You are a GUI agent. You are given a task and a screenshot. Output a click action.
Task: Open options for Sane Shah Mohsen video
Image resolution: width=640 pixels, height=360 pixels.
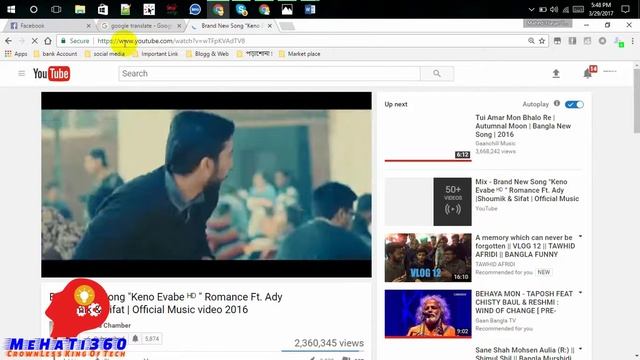coord(580,349)
